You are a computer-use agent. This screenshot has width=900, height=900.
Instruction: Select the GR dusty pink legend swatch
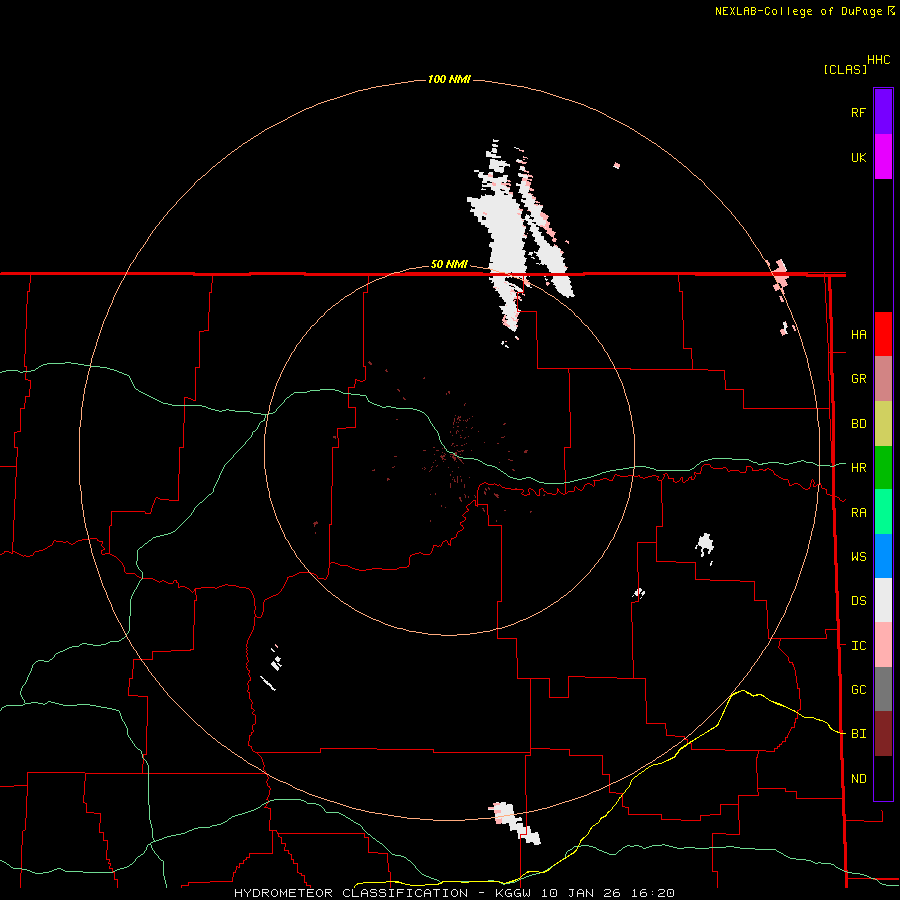point(883,379)
